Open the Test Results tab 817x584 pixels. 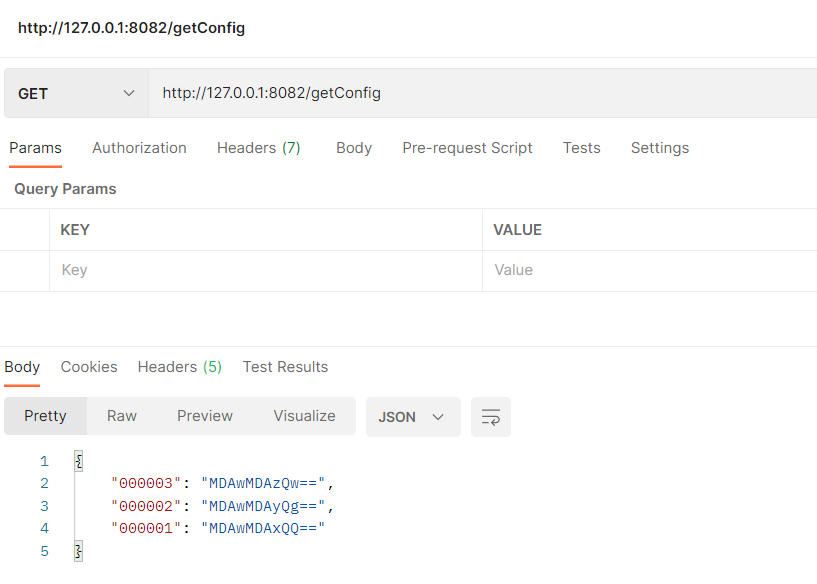tap(285, 367)
